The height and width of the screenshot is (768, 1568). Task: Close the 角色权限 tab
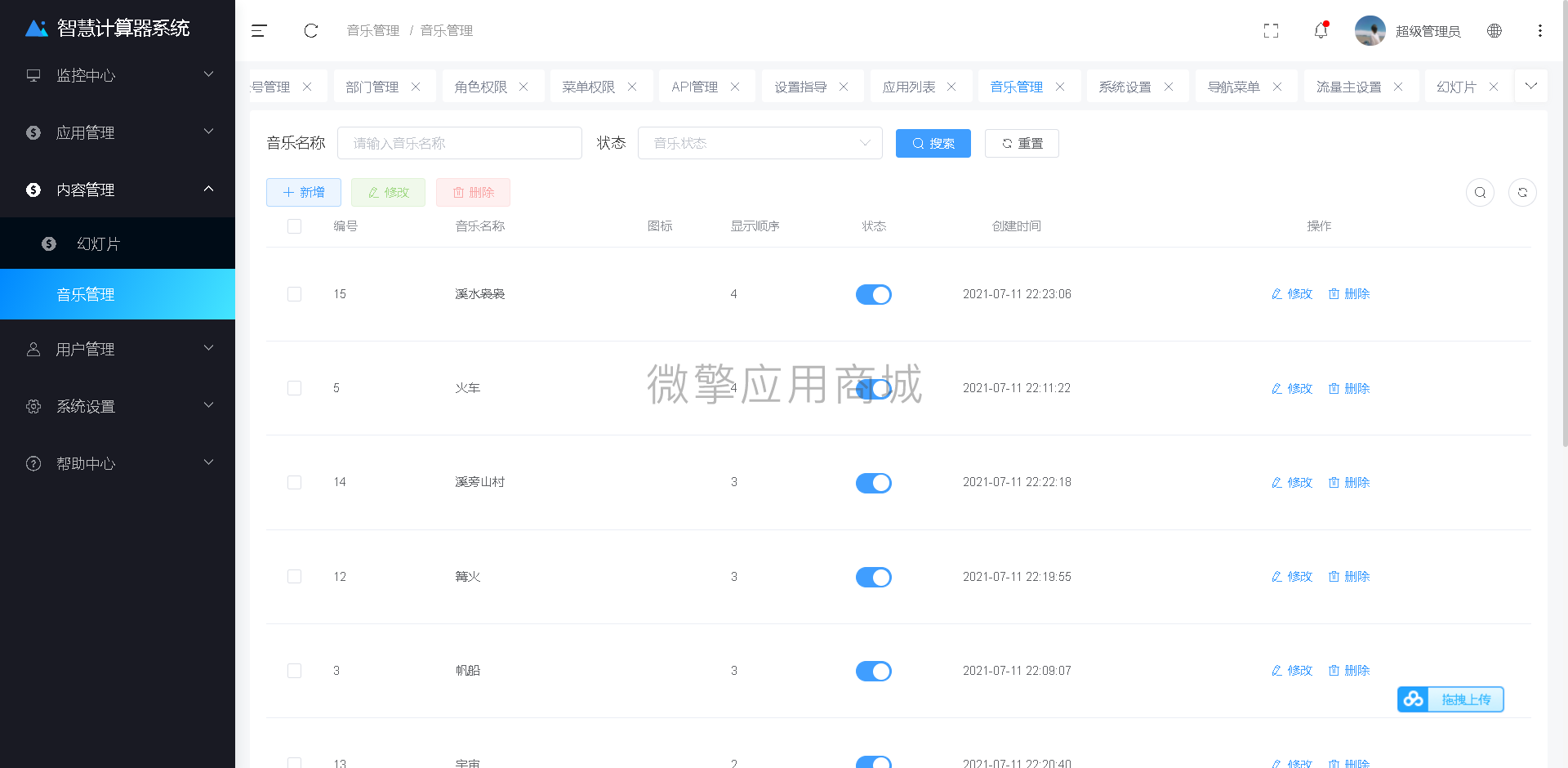coord(523,87)
